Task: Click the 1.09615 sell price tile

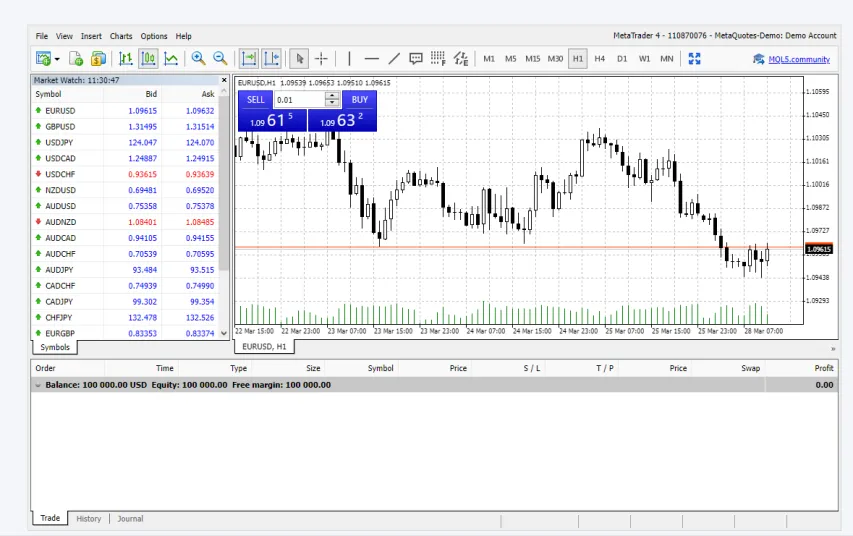Action: click(273, 120)
